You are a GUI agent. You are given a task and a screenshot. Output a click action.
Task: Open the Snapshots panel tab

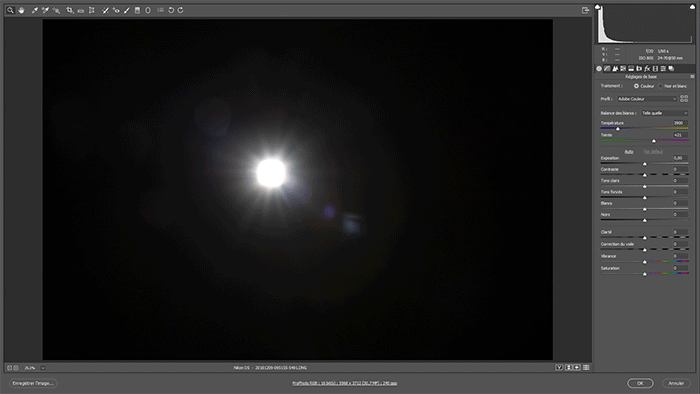[x=671, y=68]
